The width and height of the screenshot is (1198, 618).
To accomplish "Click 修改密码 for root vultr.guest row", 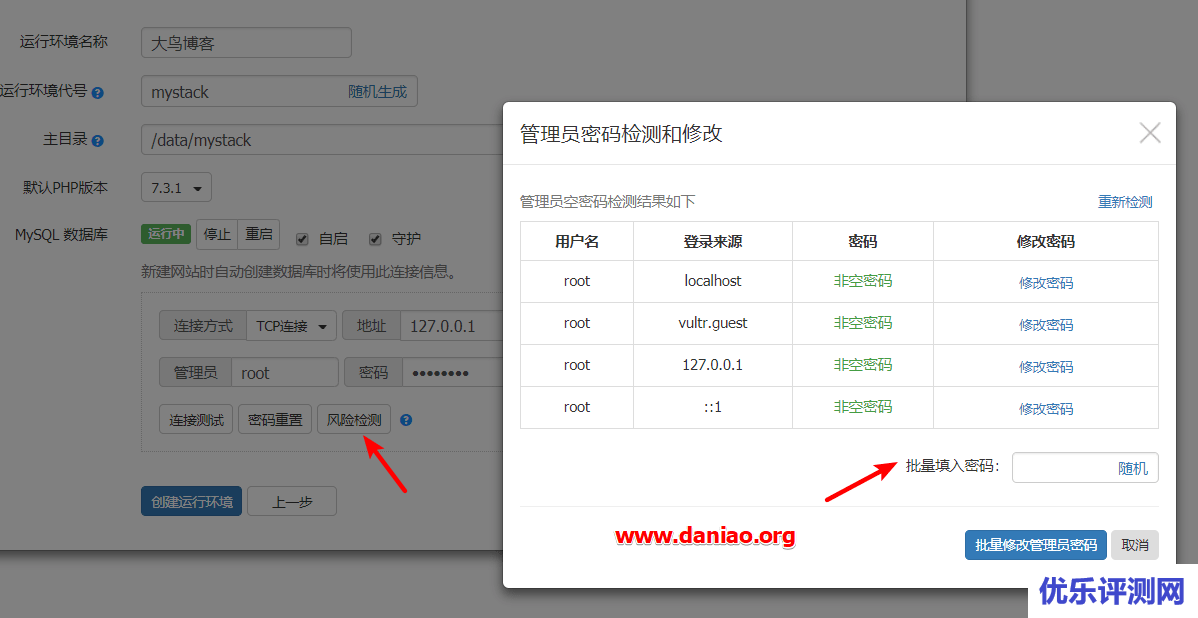I will tap(1045, 325).
